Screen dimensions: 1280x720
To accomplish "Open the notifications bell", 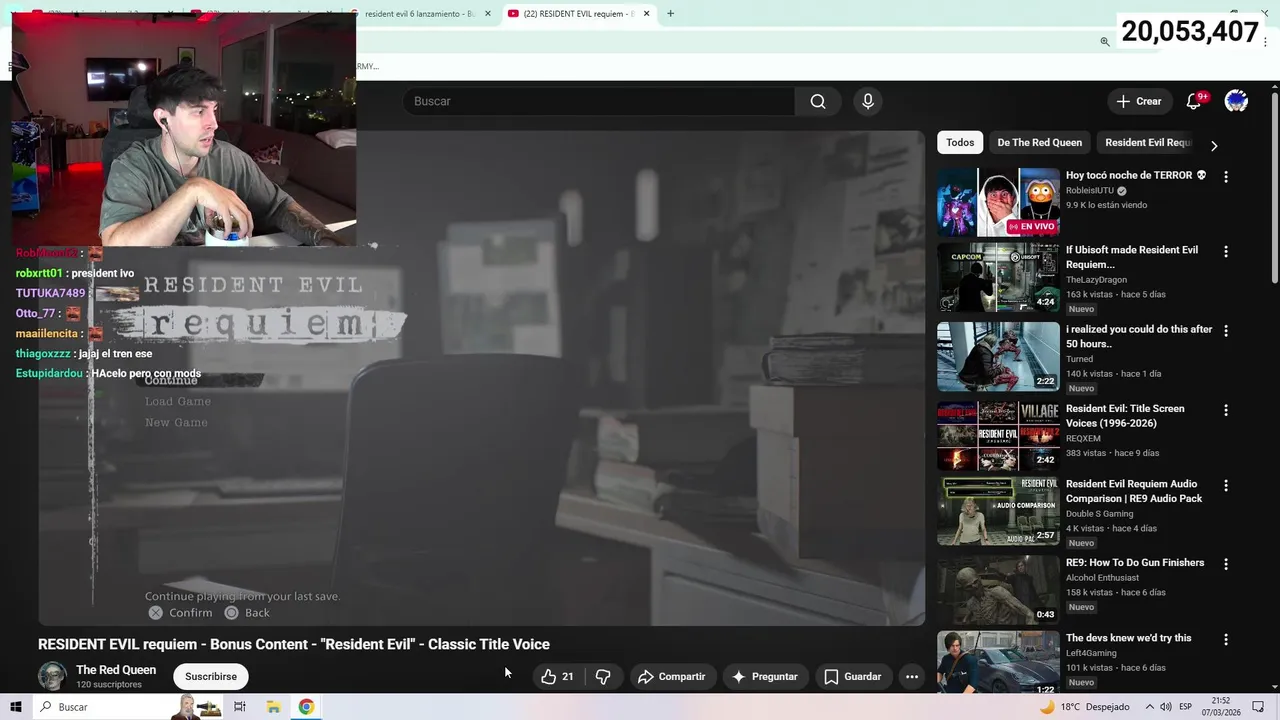I will click(x=1193, y=101).
